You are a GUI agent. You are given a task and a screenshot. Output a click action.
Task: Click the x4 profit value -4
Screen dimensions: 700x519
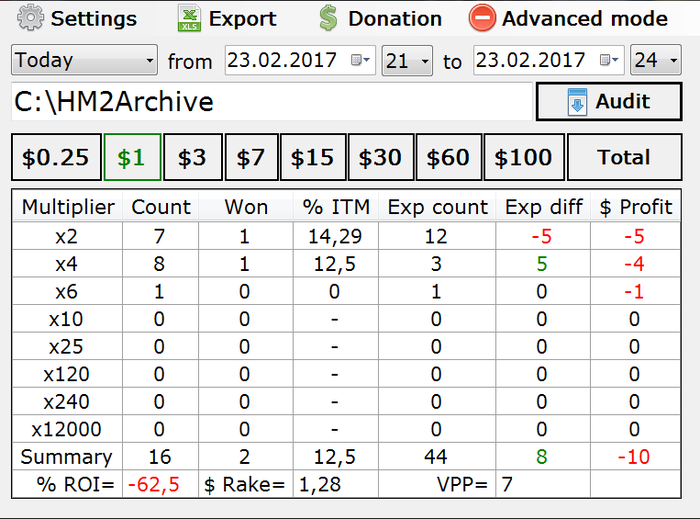(634, 264)
